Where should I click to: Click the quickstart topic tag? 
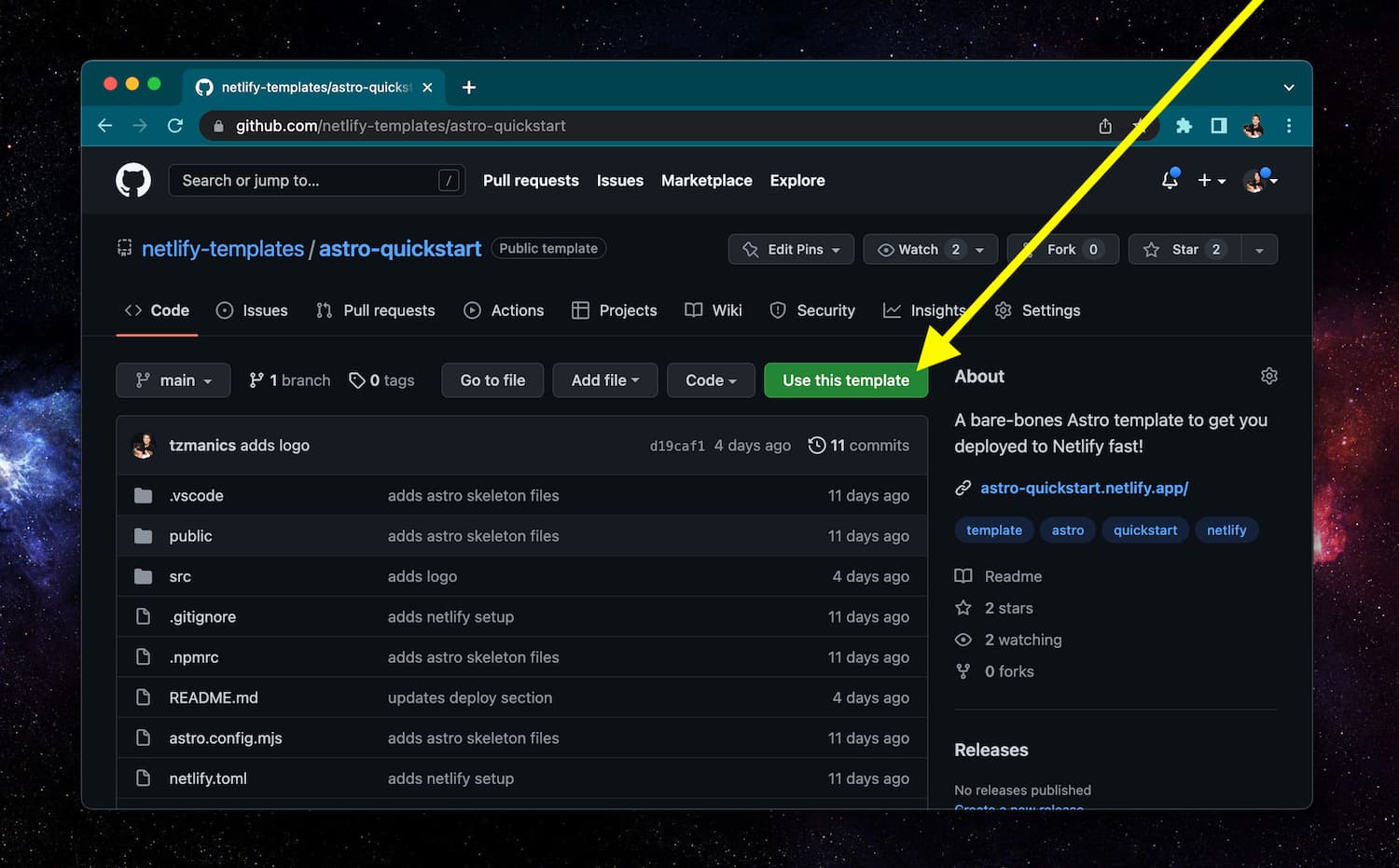tap(1145, 530)
